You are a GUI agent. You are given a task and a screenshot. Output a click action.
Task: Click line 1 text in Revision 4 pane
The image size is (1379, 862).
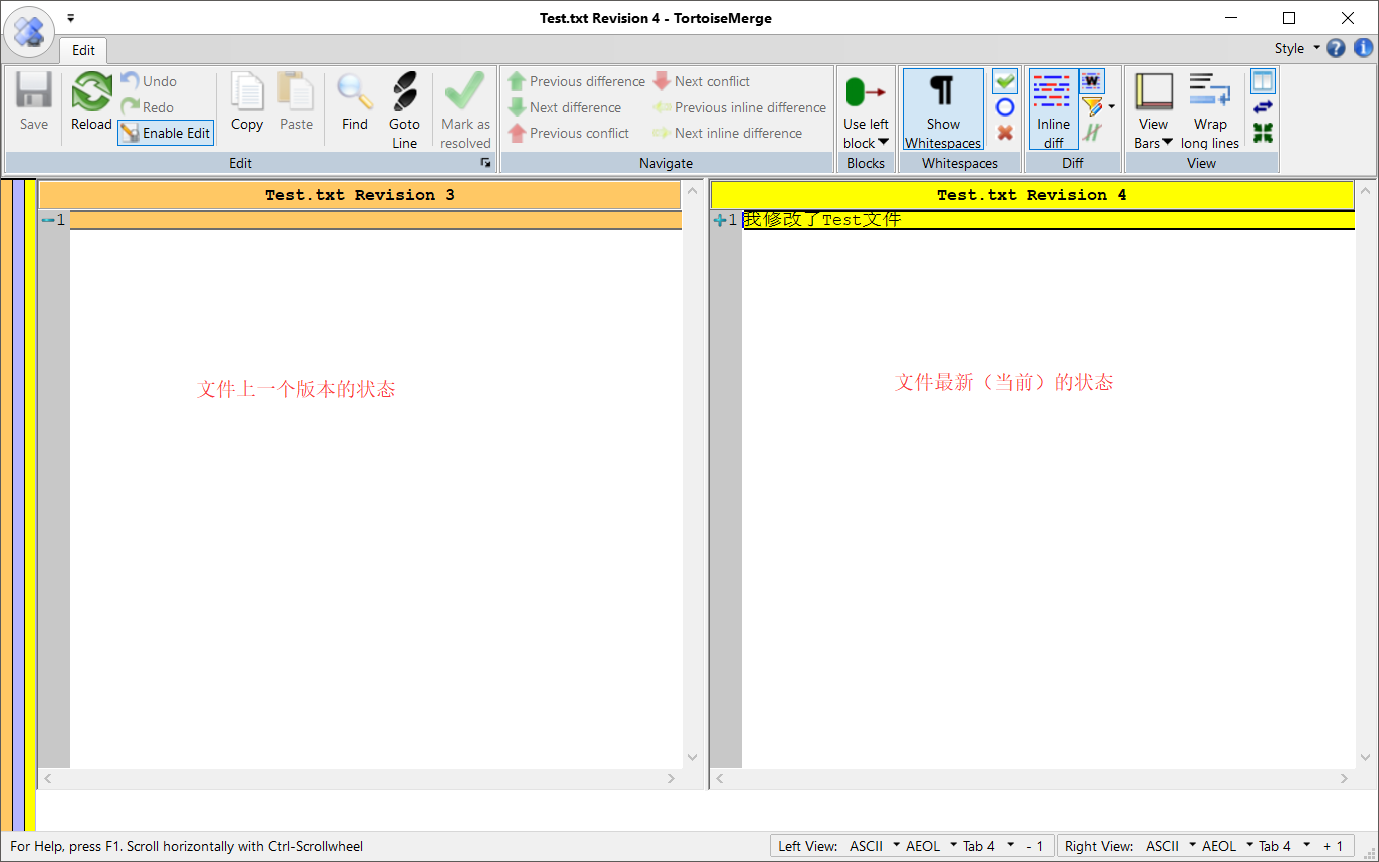click(x=822, y=220)
